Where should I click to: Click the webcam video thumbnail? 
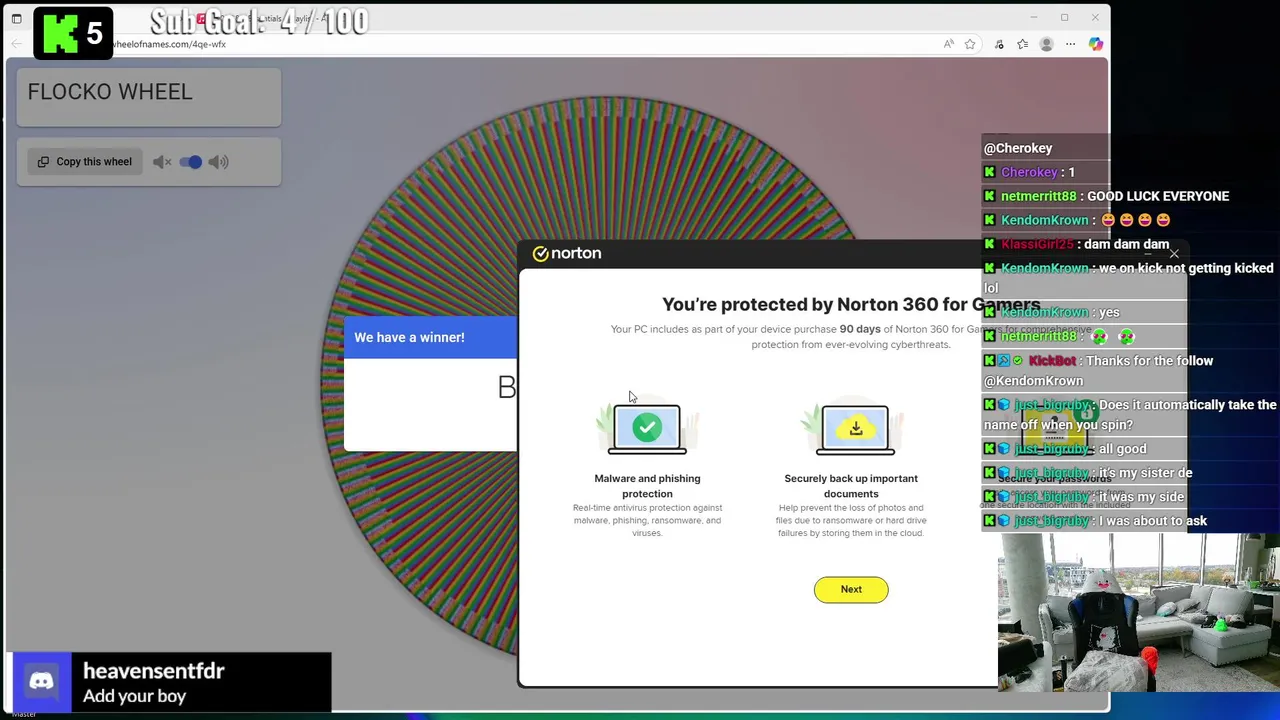click(x=1138, y=614)
